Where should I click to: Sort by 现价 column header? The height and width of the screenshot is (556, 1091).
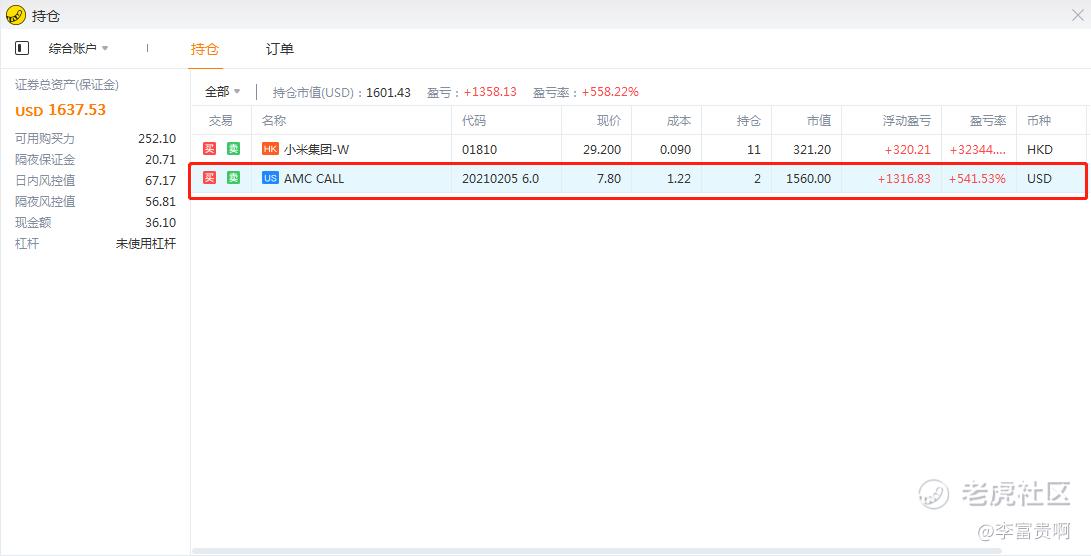pos(609,120)
